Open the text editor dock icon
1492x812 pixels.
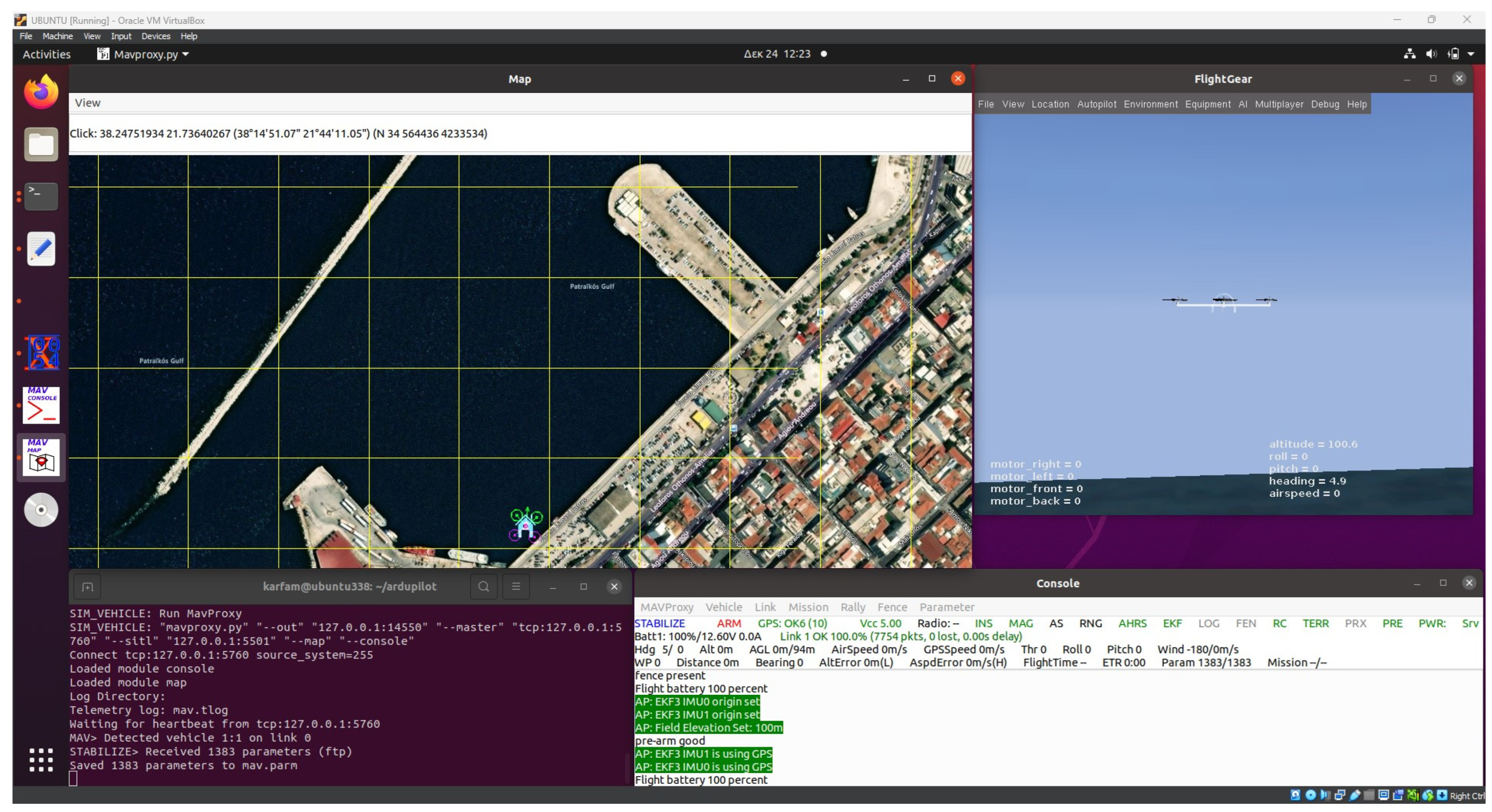click(41, 249)
